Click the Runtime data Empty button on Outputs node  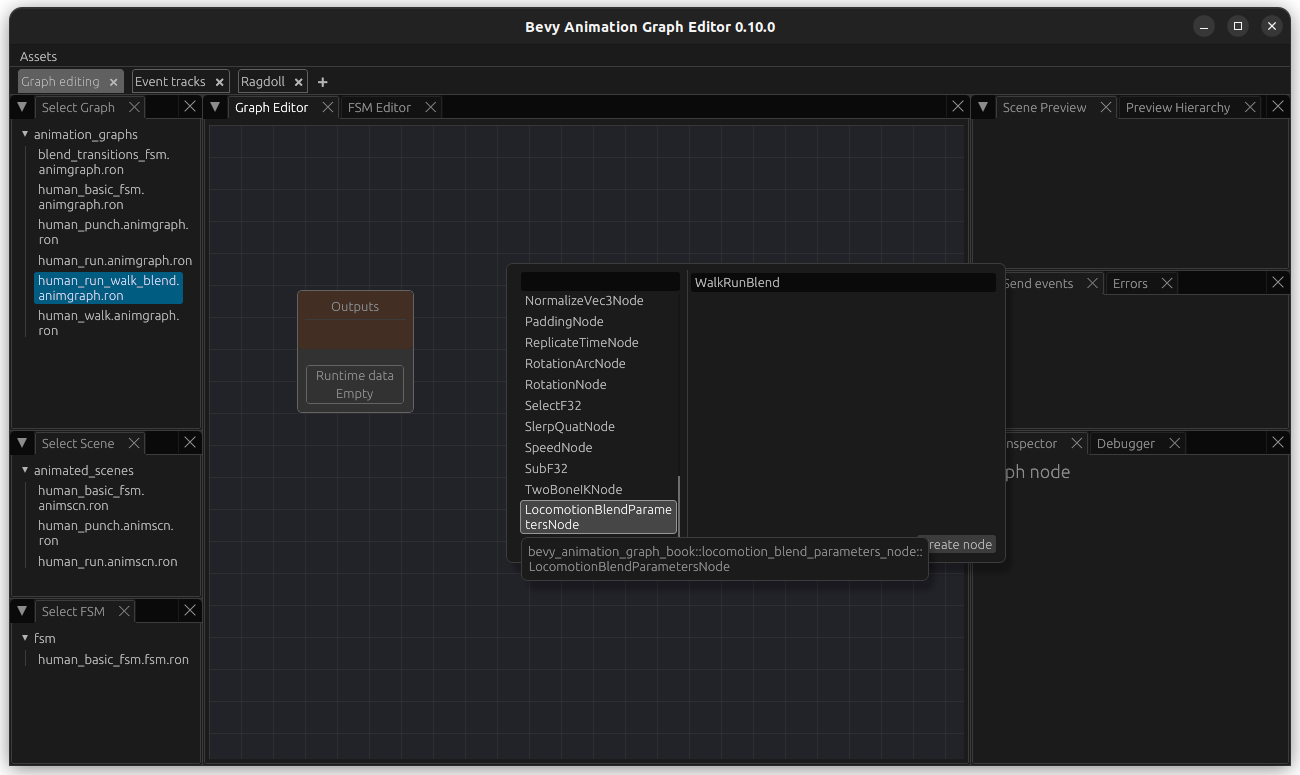[354, 384]
